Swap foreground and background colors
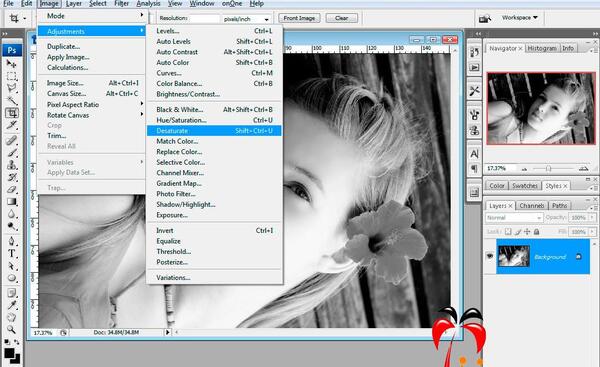The height and width of the screenshot is (367, 600). pos(16,342)
